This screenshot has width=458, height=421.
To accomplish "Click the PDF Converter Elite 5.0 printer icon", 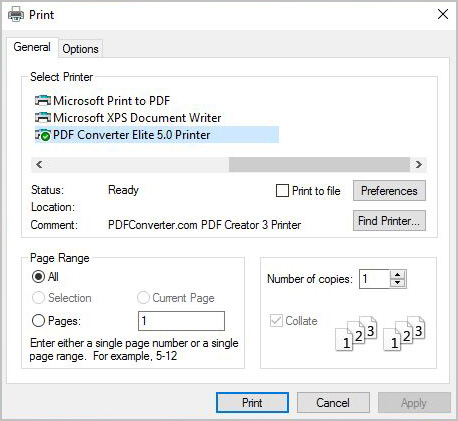I will [43, 135].
